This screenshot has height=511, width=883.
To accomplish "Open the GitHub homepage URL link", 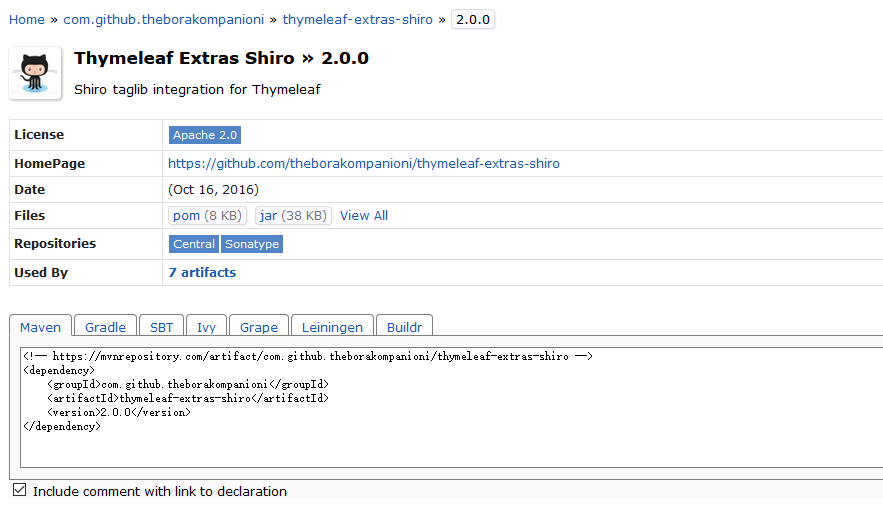I will point(364,163).
